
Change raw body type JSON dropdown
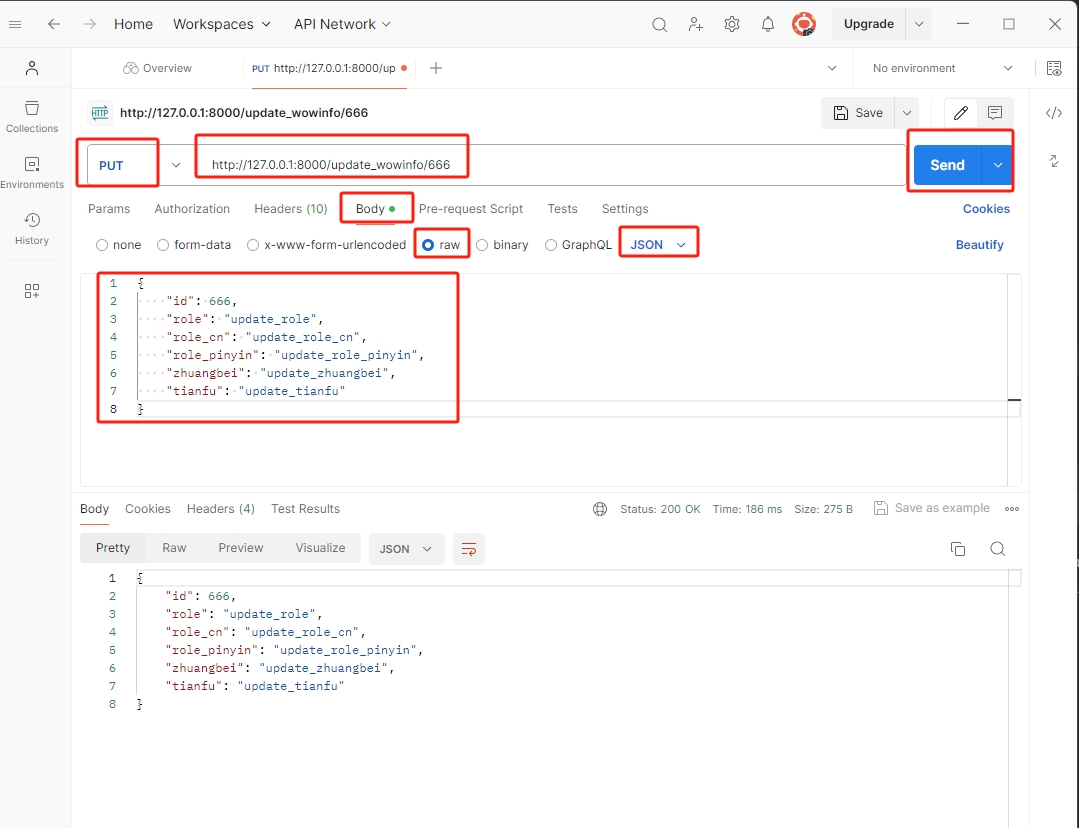658,245
